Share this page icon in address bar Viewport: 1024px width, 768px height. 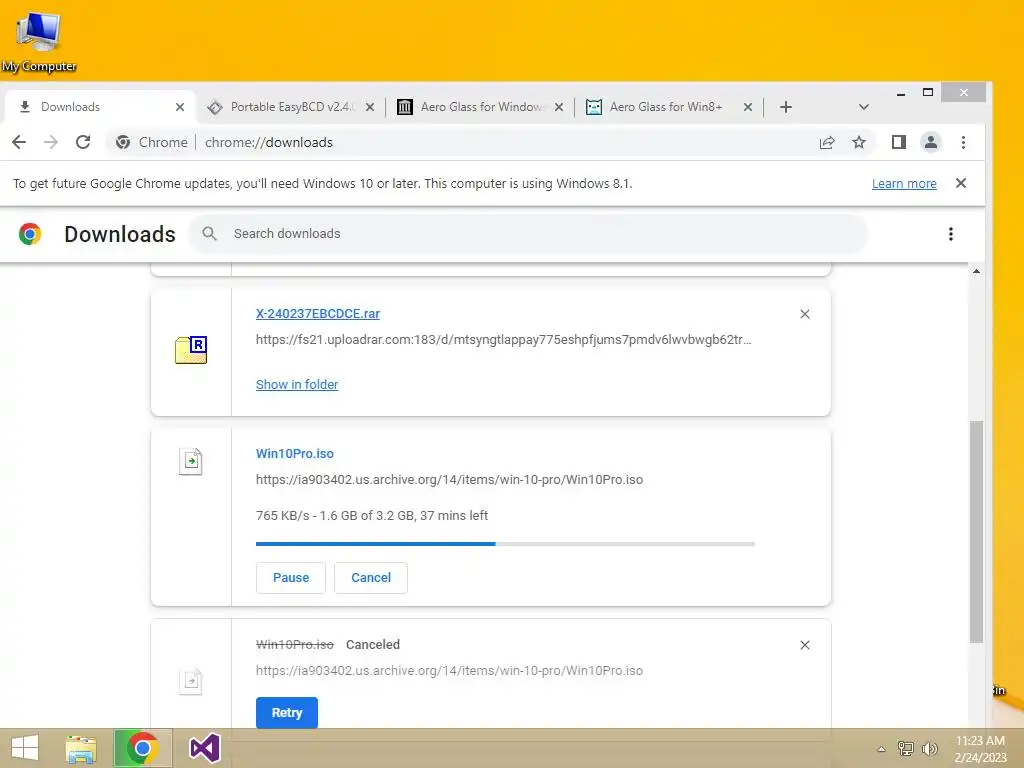click(x=827, y=142)
